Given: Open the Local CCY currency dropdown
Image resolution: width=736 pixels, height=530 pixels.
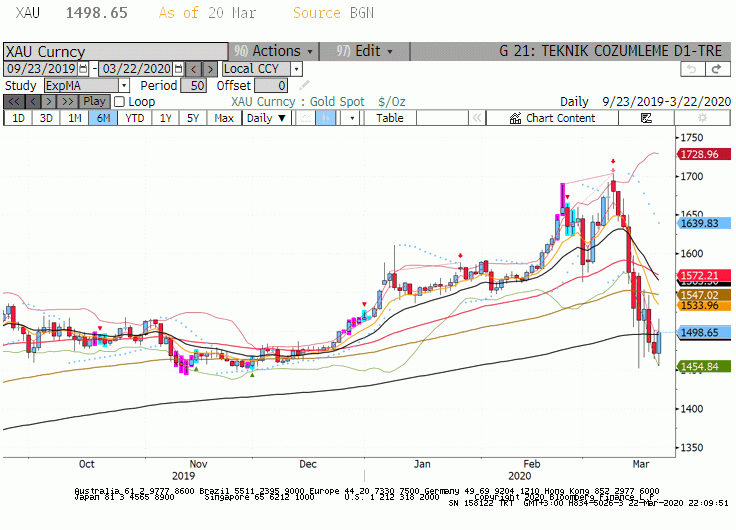Looking at the screenshot, I should [296, 69].
